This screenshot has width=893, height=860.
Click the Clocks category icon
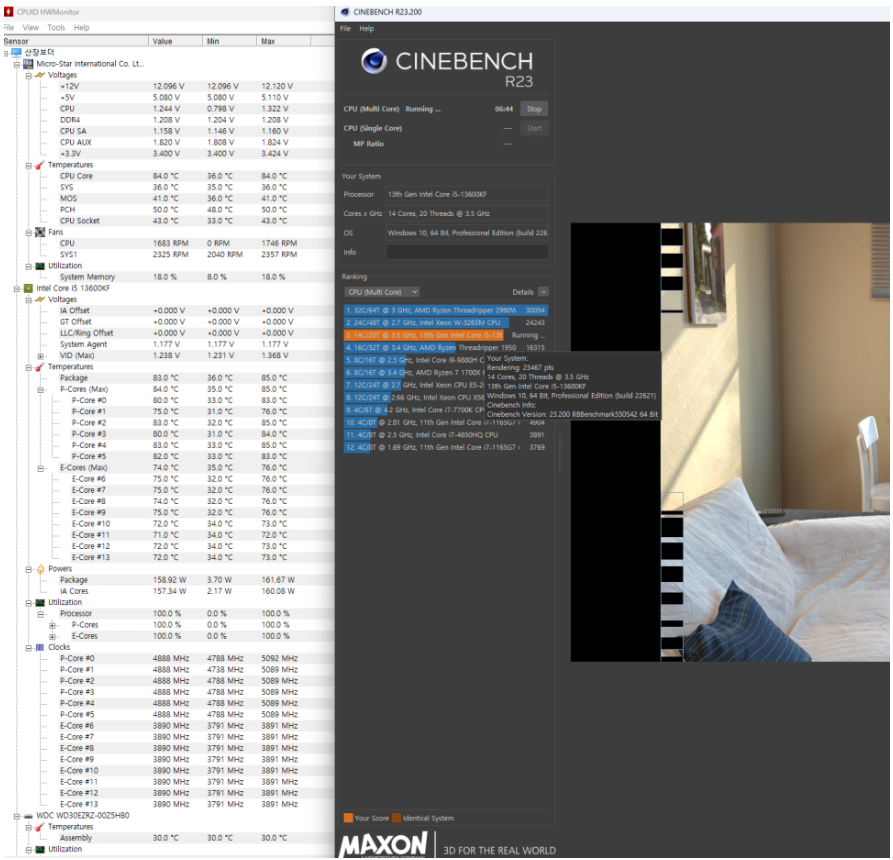(40, 647)
